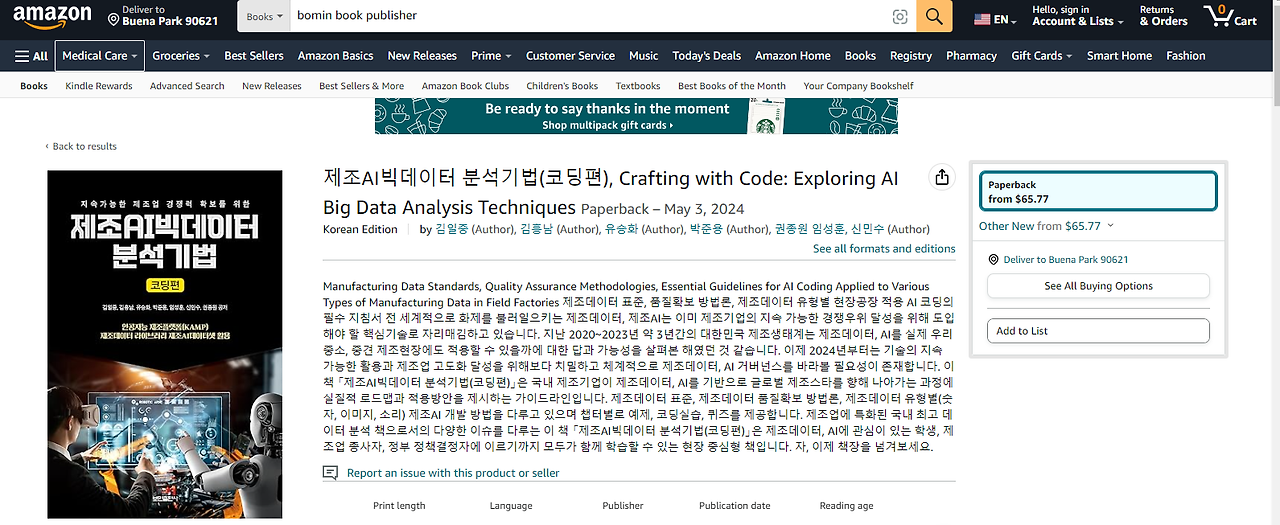The width and height of the screenshot is (1280, 525).
Task: Open Today's Deals nav item
Action: tap(707, 56)
